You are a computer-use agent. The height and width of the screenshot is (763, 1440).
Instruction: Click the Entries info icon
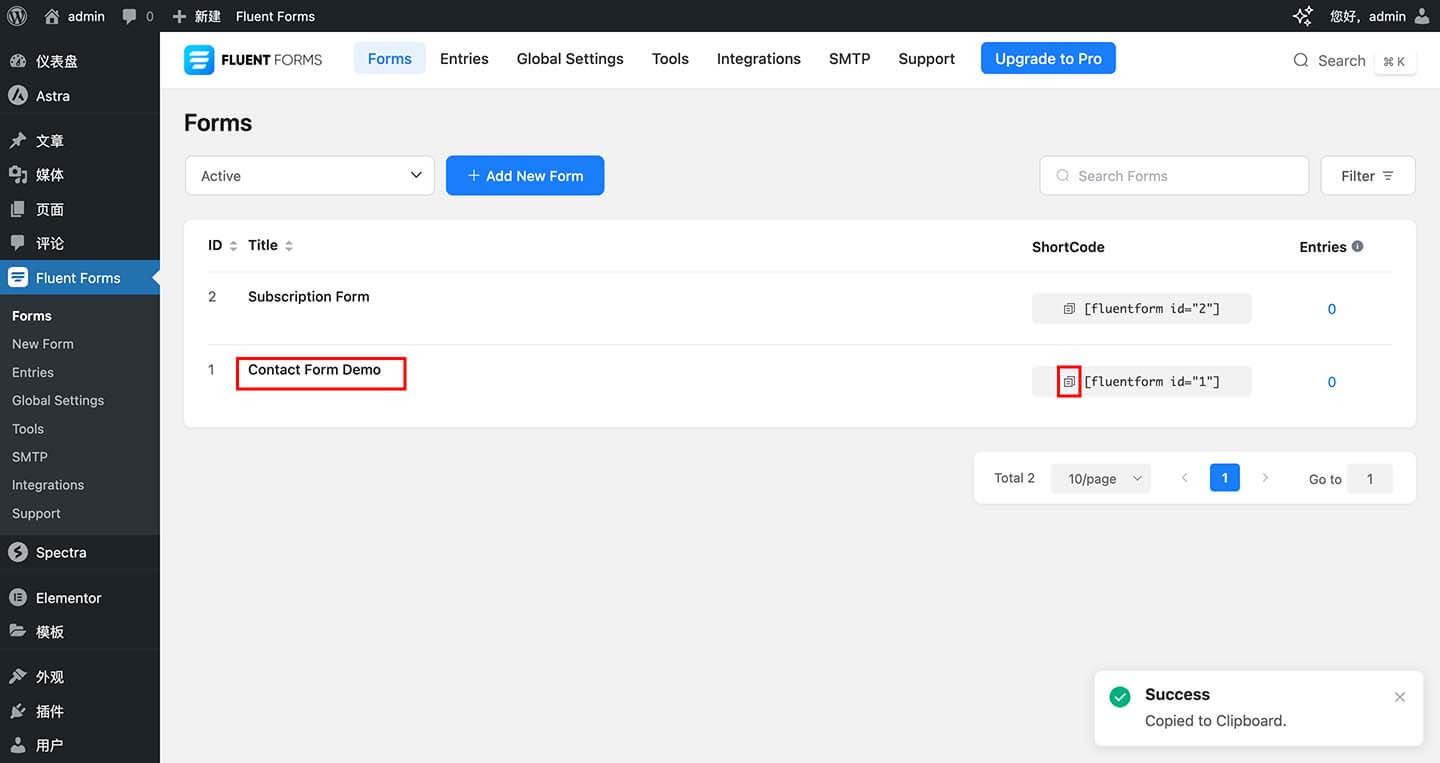1358,246
